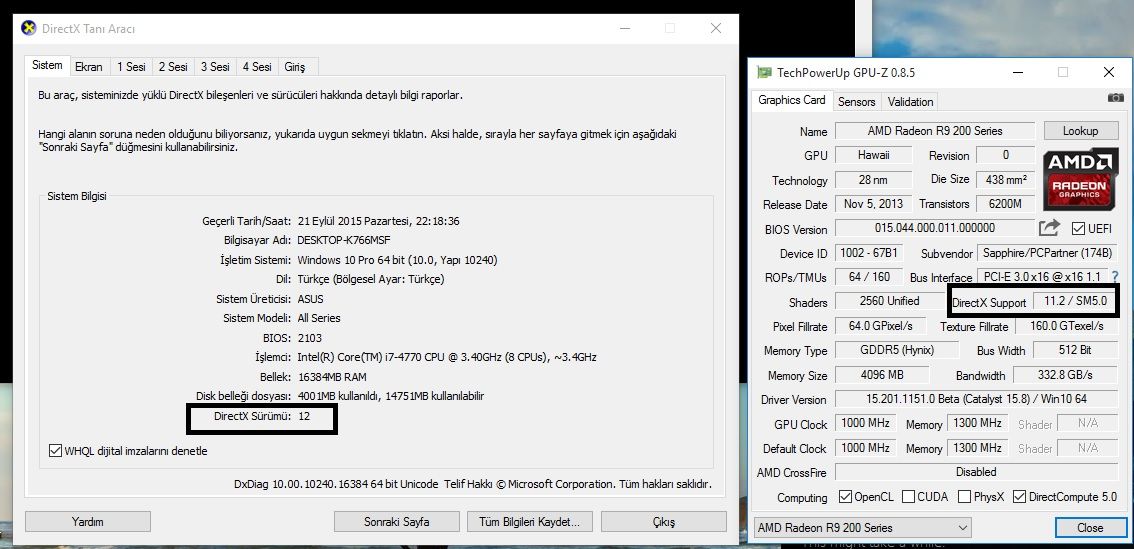
Task: Click the Lookup button in GPU-Z
Action: (1080, 131)
